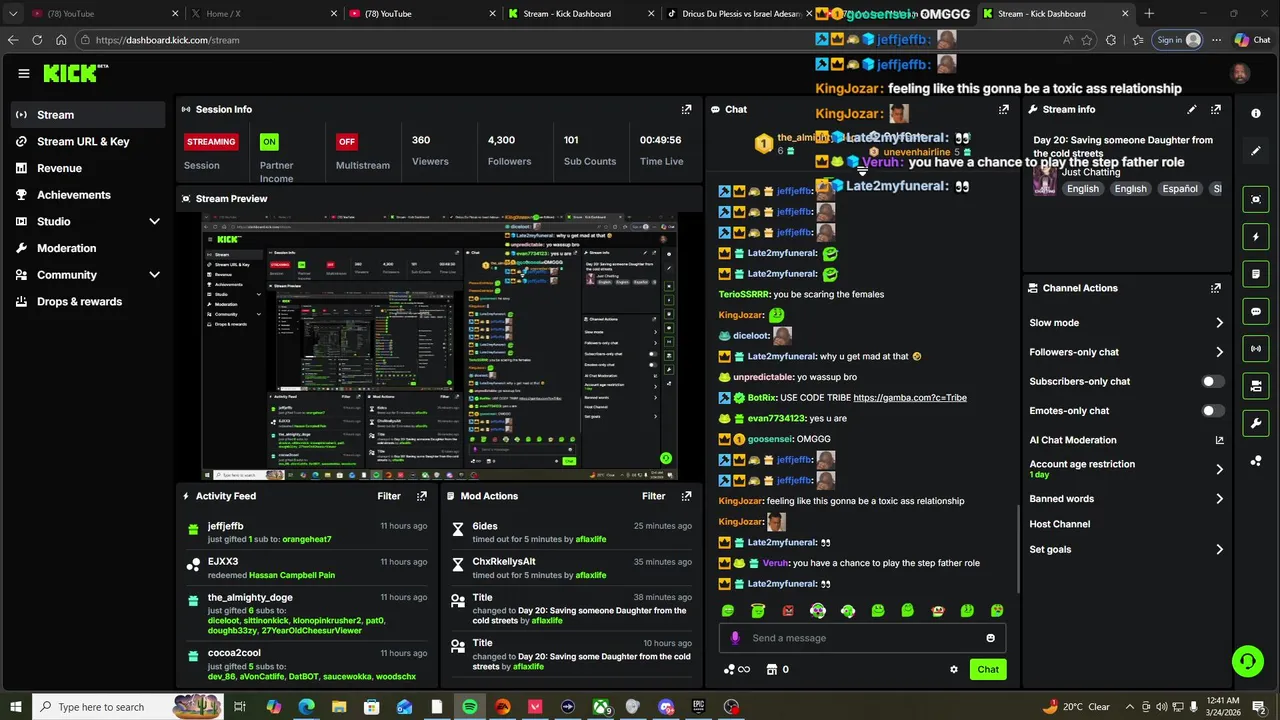This screenshot has width=1280, height=720.
Task: Click the broadcast signal icon in right sidebar
Action: tap(1256, 348)
